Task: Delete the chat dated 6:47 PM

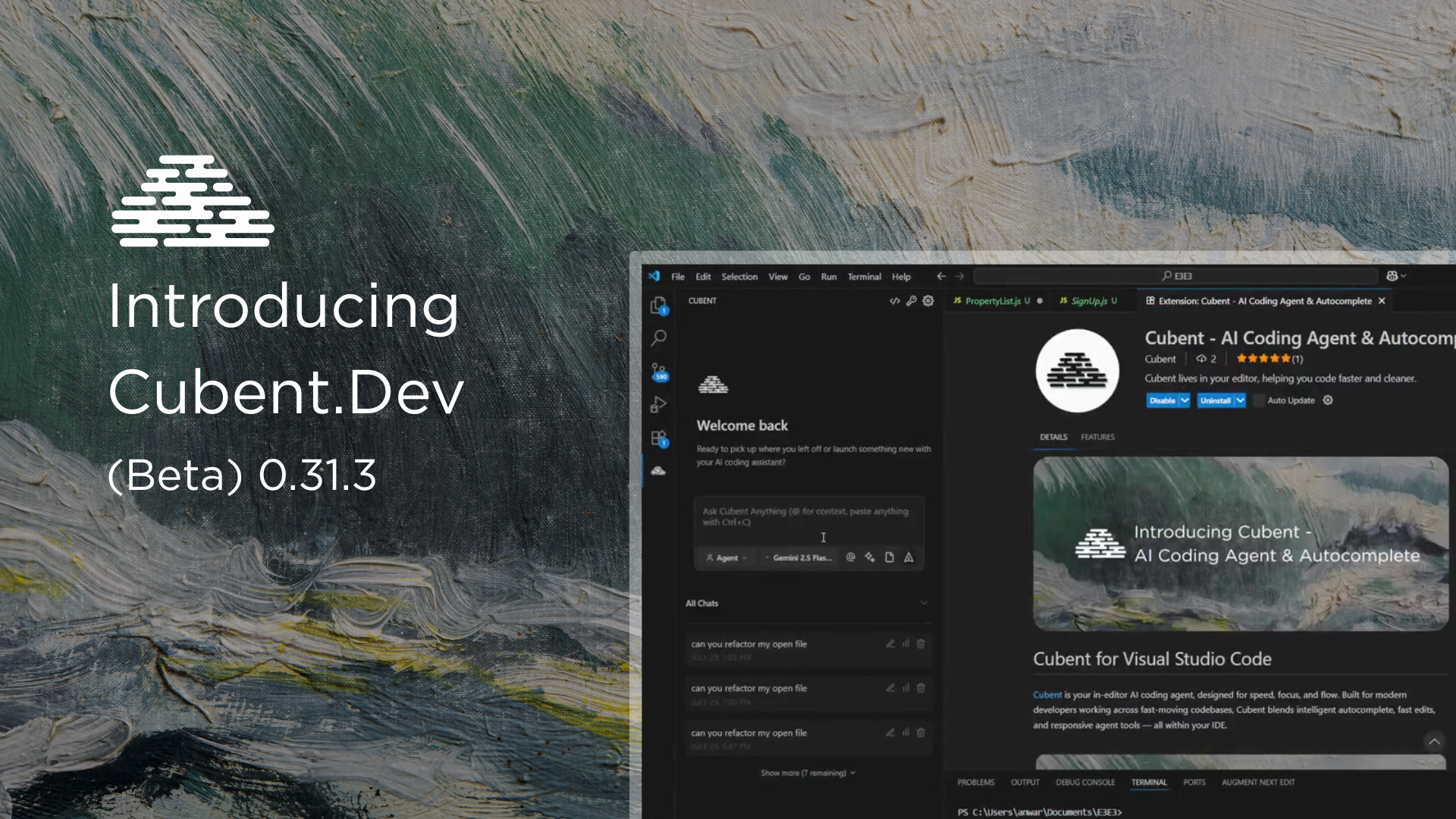Action: [x=921, y=733]
